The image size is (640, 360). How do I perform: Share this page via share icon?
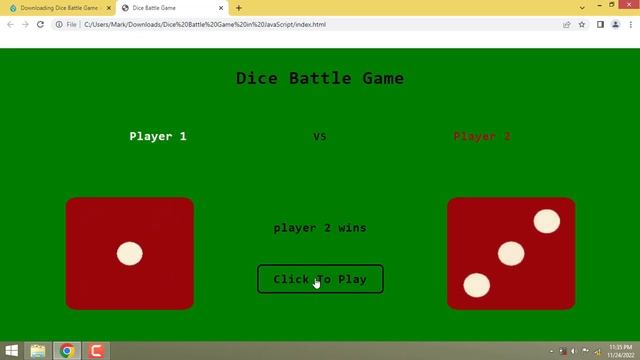(x=567, y=24)
